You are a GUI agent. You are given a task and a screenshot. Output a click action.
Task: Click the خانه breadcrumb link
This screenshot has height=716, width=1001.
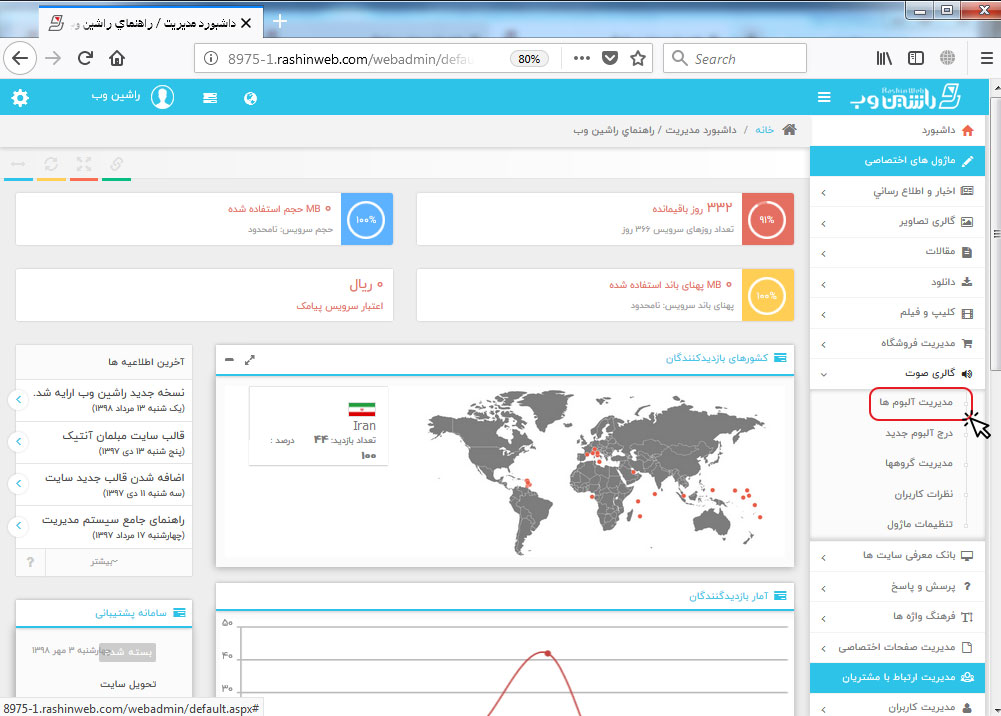764,130
